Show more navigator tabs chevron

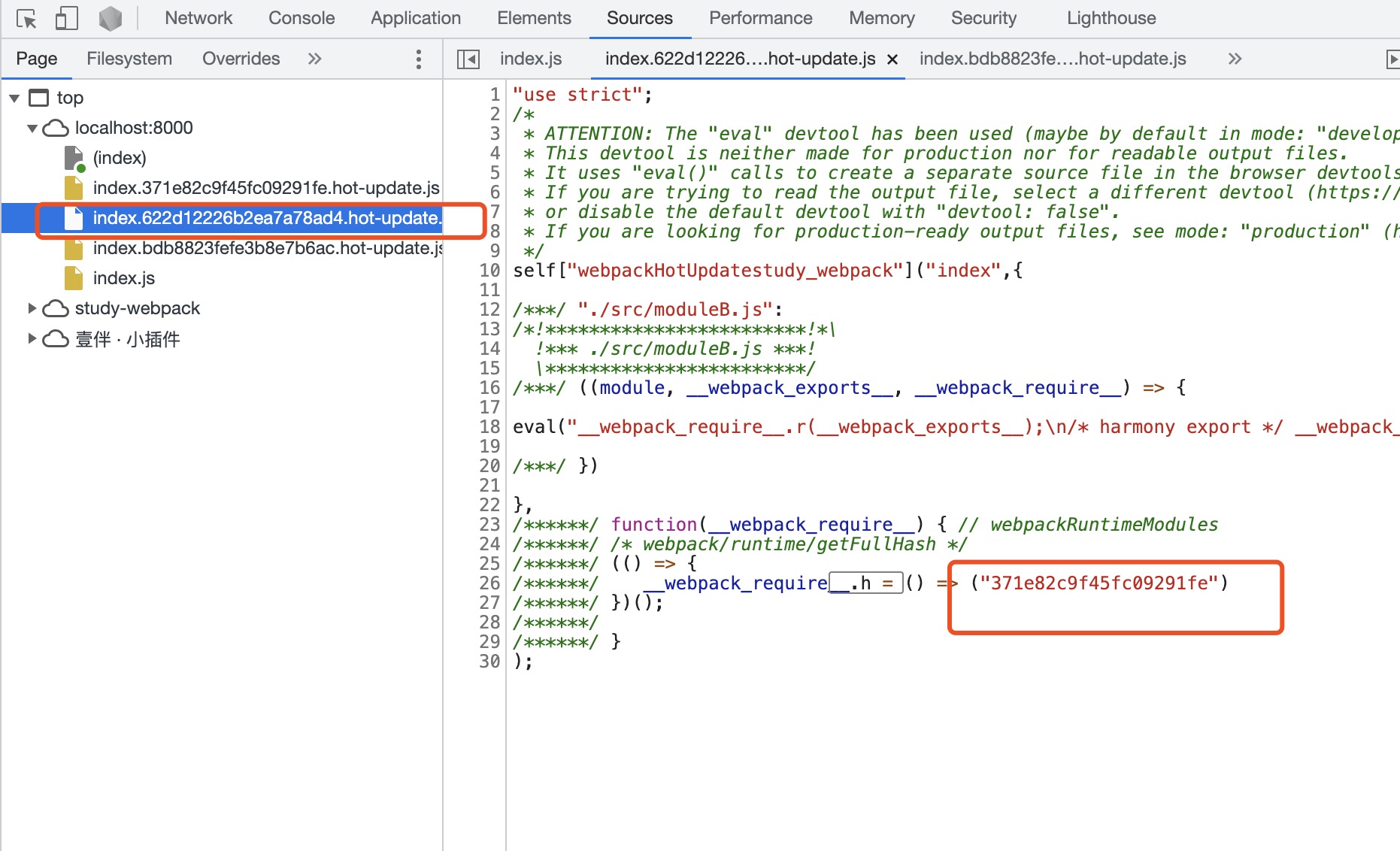315,59
